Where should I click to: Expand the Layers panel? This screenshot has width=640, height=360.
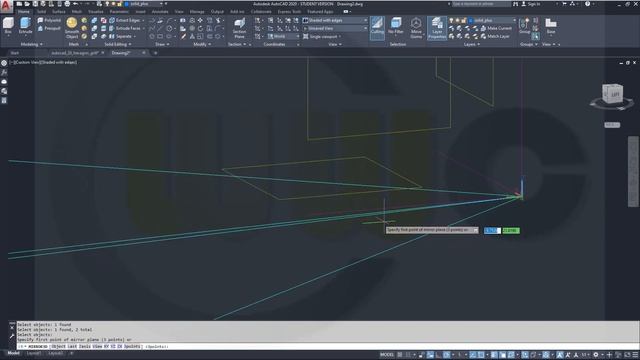click(x=472, y=44)
